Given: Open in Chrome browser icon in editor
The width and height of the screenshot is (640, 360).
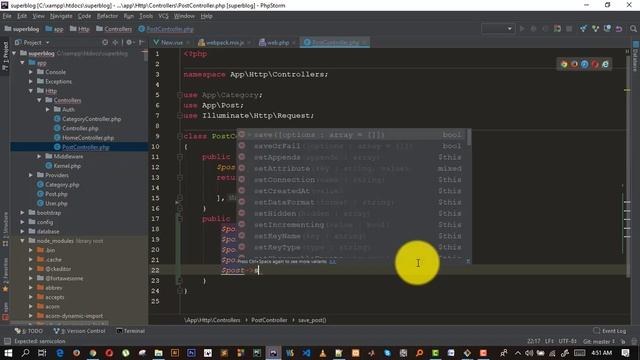Looking at the screenshot, I should (x=564, y=64).
